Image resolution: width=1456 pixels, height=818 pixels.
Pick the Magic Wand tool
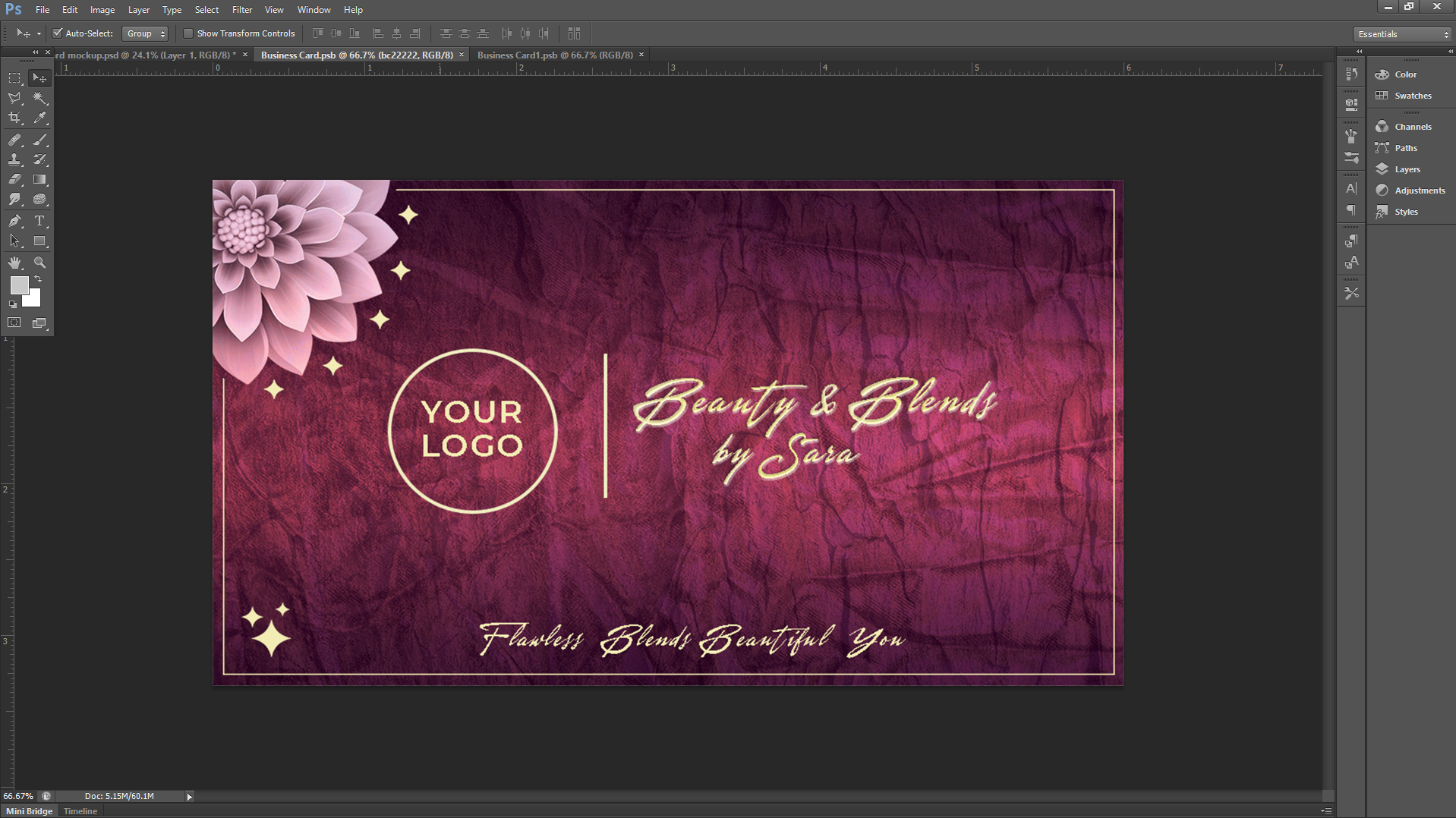[x=39, y=98]
